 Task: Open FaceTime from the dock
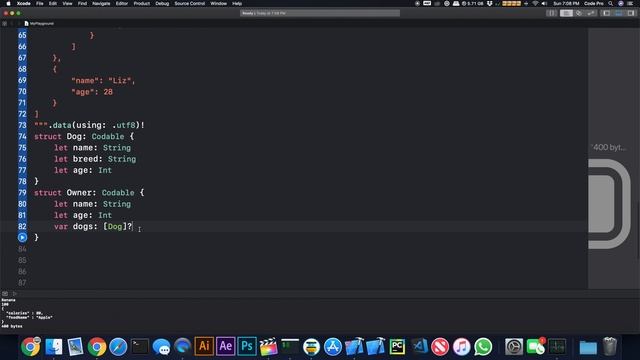pos(536,347)
